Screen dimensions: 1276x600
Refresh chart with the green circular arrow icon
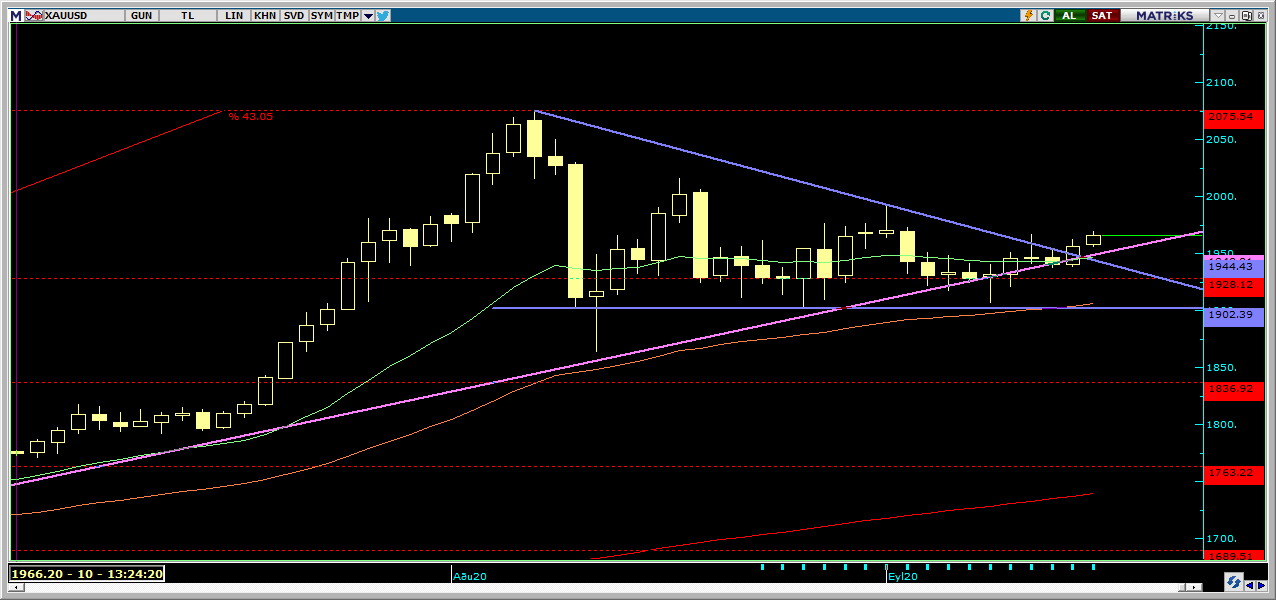[1045, 16]
